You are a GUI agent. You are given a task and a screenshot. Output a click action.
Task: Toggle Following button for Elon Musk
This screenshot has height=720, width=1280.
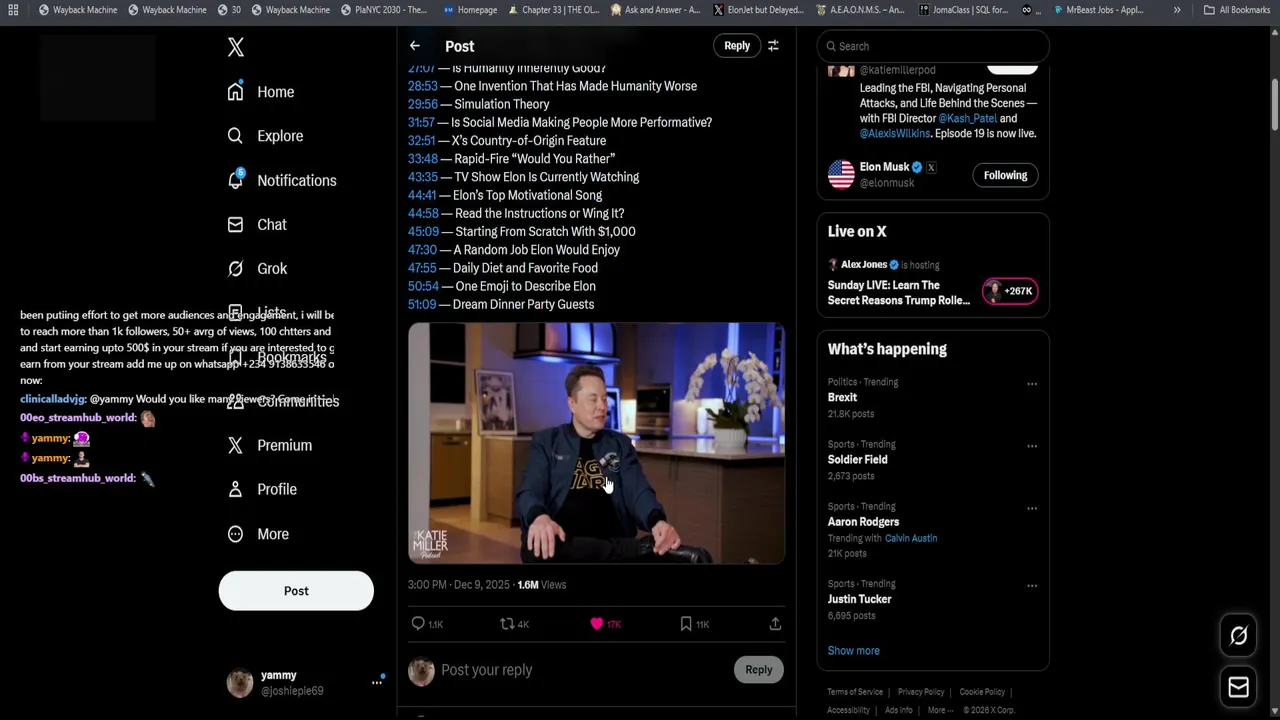(x=1005, y=175)
